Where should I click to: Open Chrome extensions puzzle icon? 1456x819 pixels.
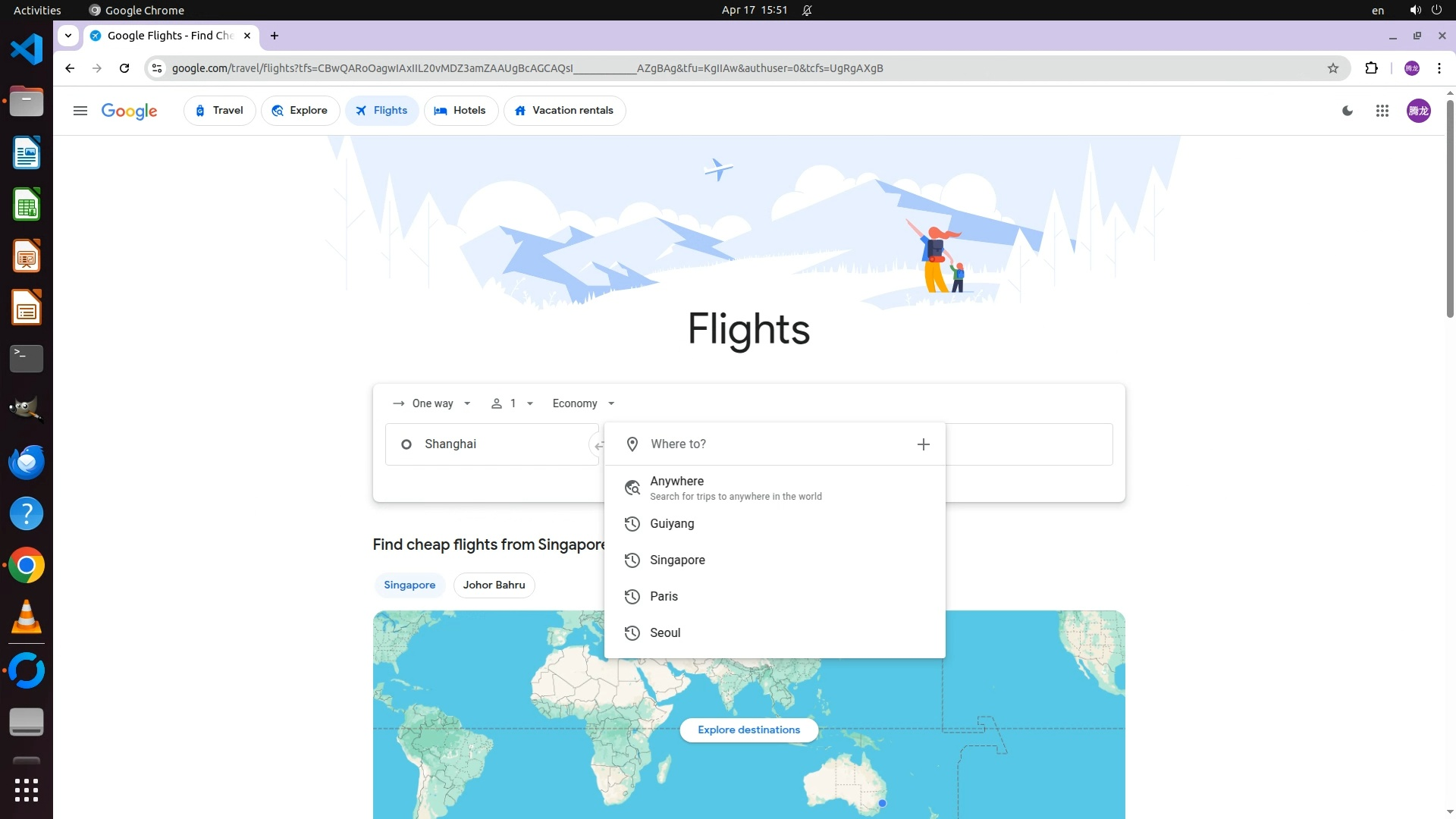click(x=1370, y=68)
